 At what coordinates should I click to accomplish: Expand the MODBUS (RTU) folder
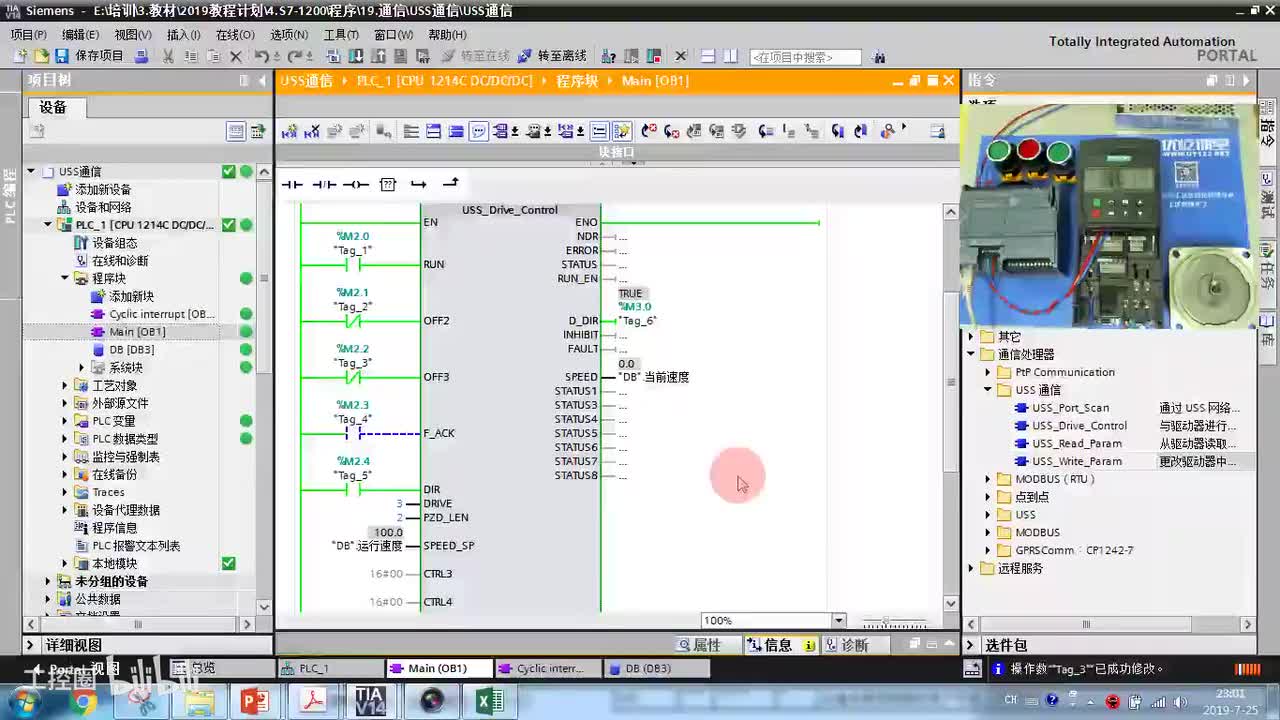987,479
